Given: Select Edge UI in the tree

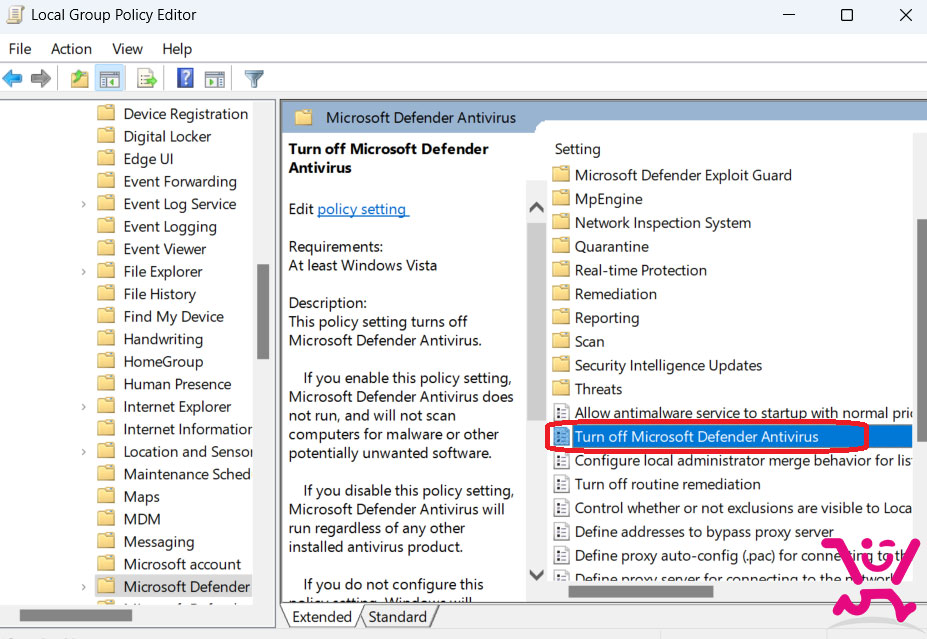Looking at the screenshot, I should tap(148, 159).
